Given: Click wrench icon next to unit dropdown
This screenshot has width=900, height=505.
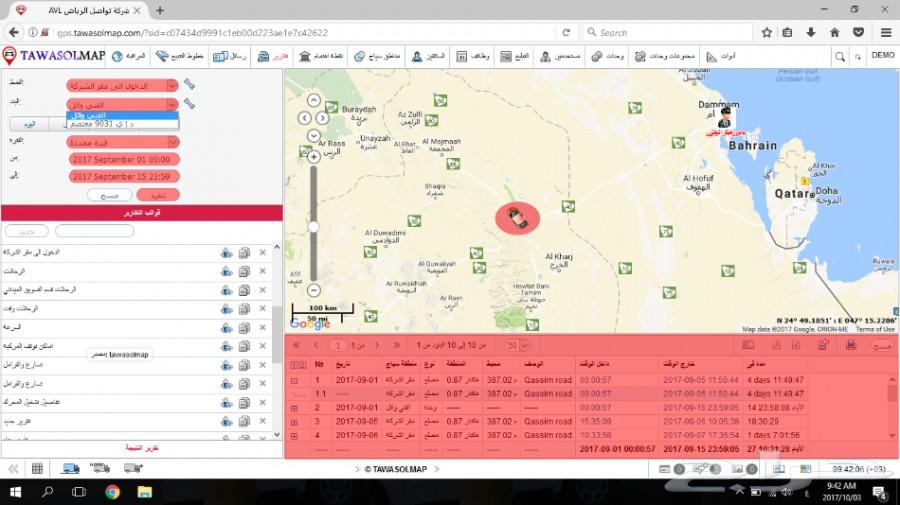Looking at the screenshot, I should [189, 104].
